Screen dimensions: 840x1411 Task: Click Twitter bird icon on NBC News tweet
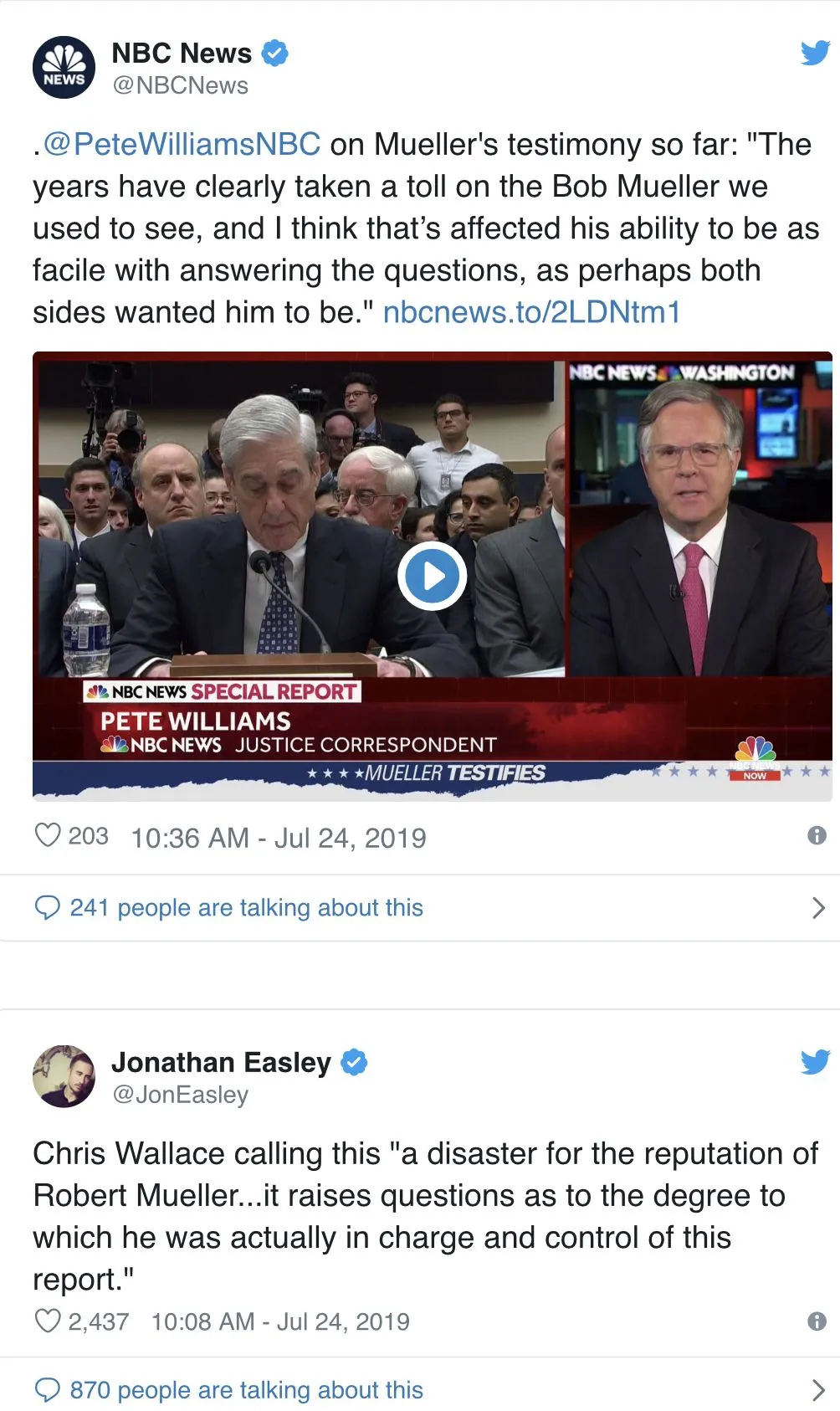click(x=814, y=53)
